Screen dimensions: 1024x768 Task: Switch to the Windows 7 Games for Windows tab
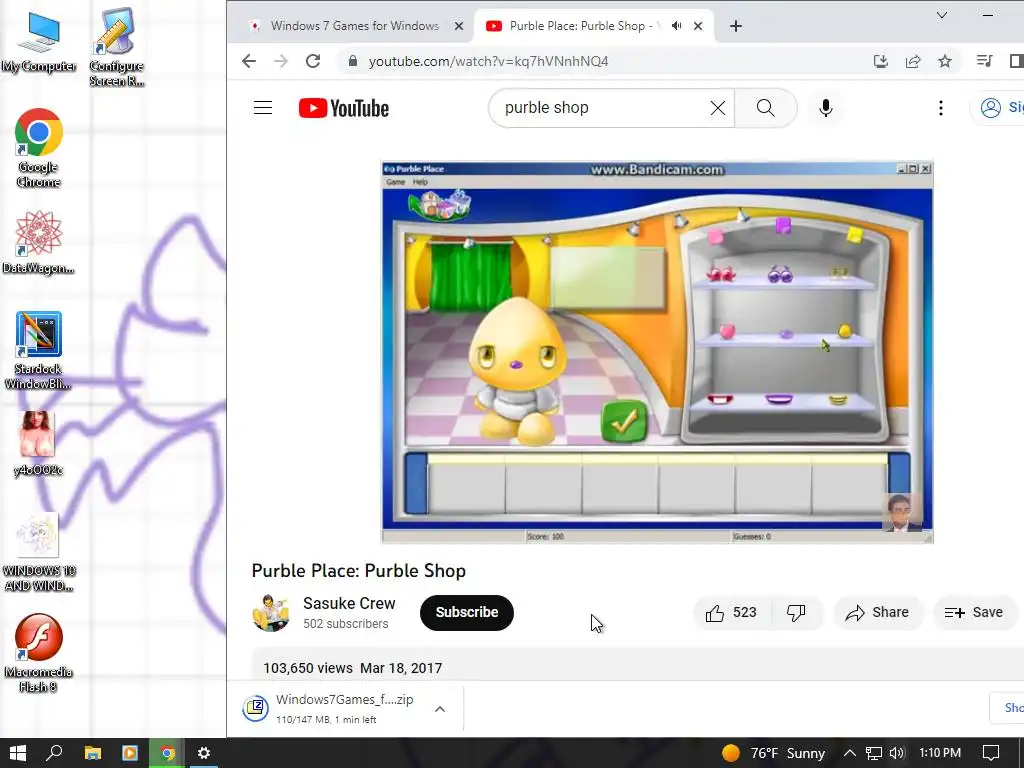click(x=355, y=25)
